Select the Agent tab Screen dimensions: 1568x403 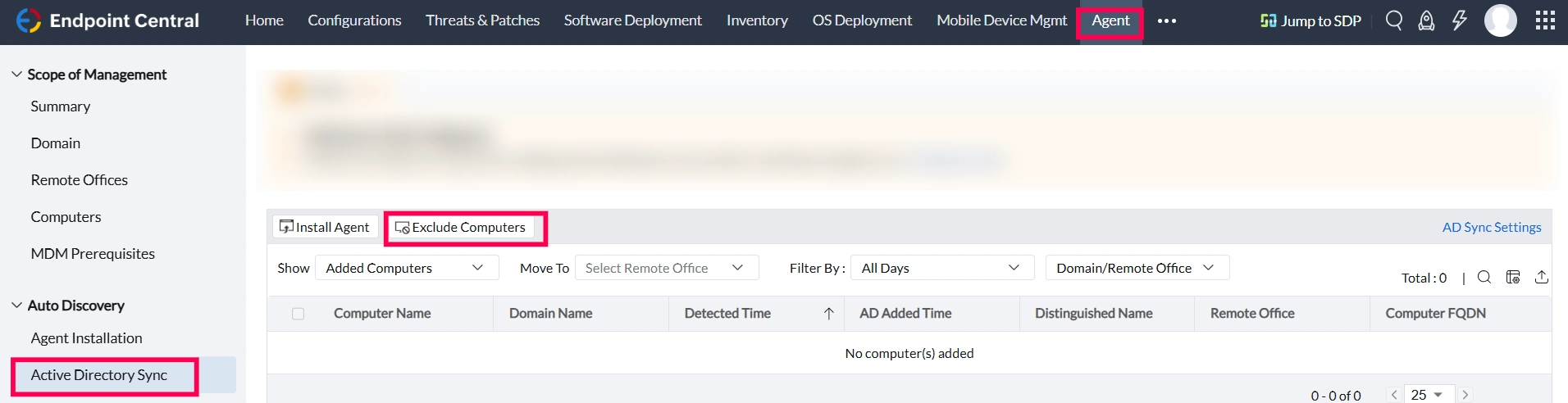1110,20
